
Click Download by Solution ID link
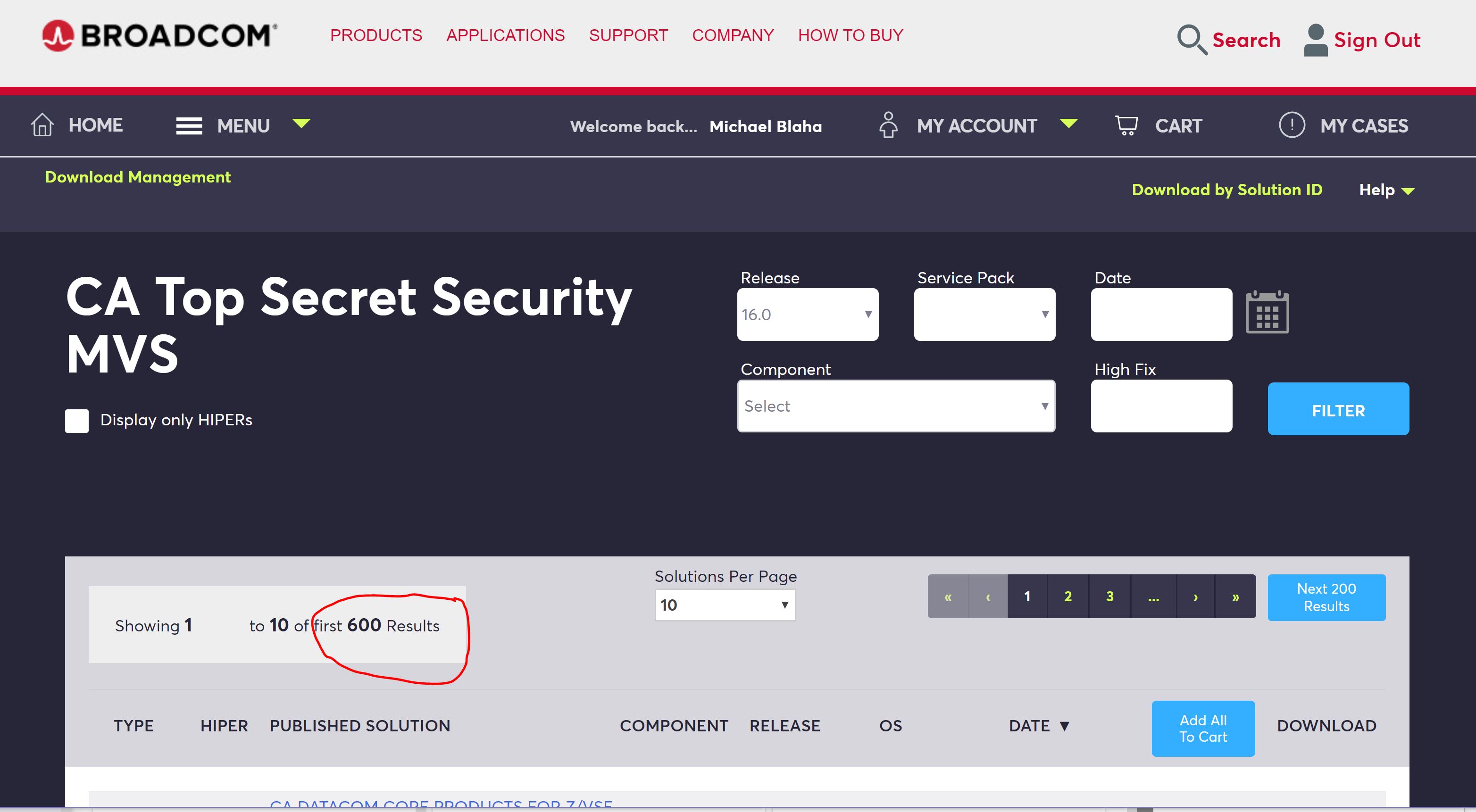click(x=1227, y=190)
